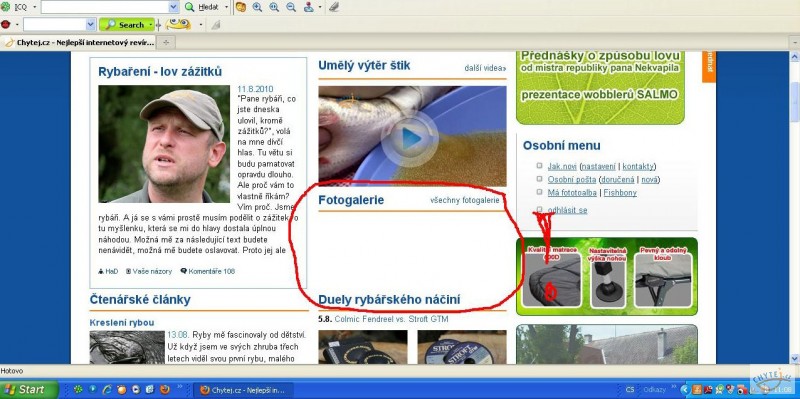Click the Colmic fishing line thumbnail

(363, 347)
